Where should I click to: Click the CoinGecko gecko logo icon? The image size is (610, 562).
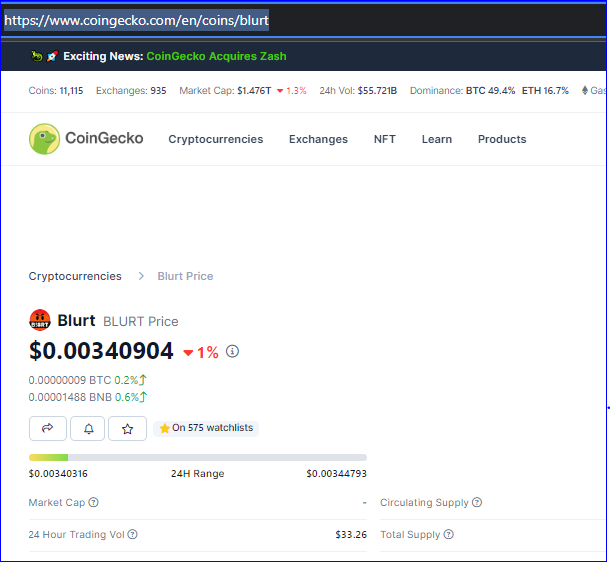coord(44,139)
